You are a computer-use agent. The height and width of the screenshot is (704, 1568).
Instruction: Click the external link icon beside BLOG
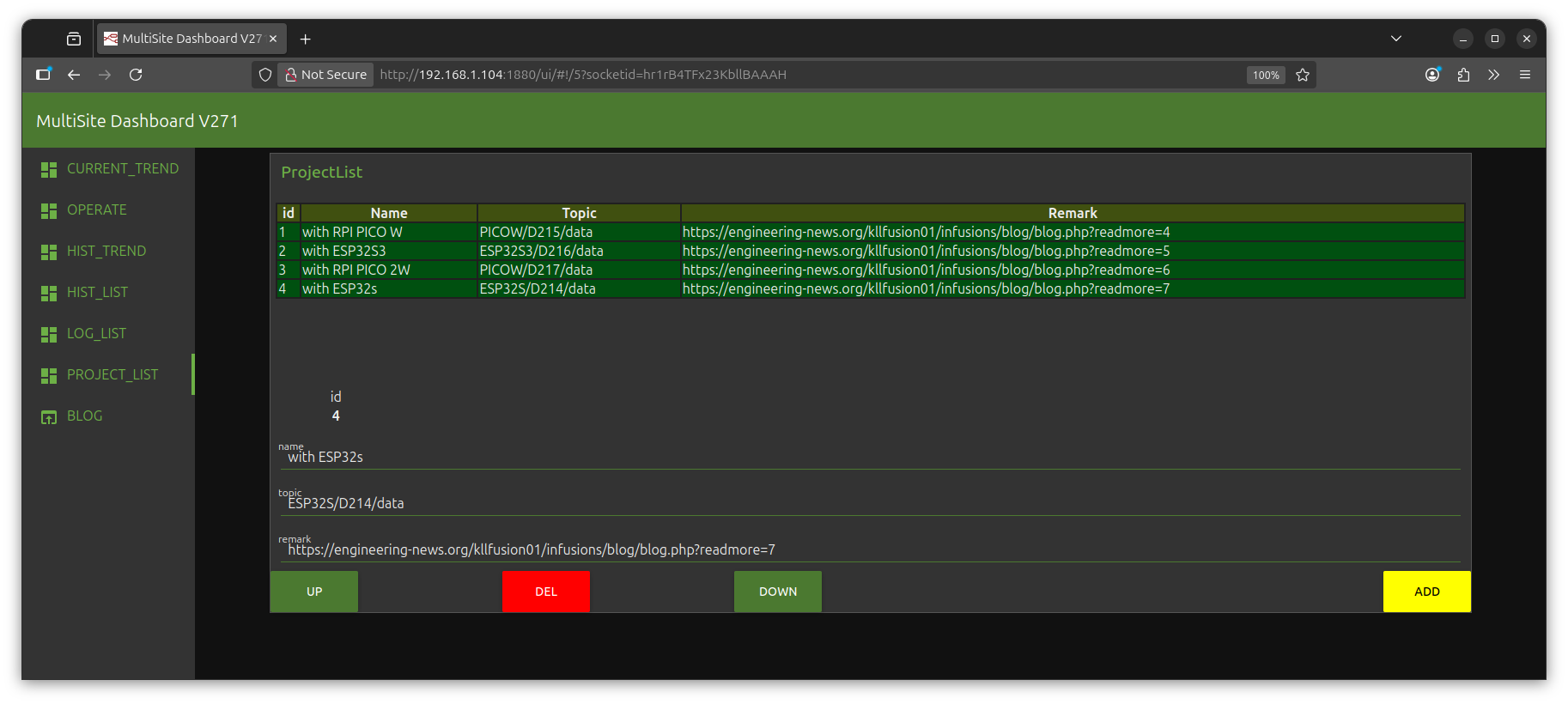[49, 417]
